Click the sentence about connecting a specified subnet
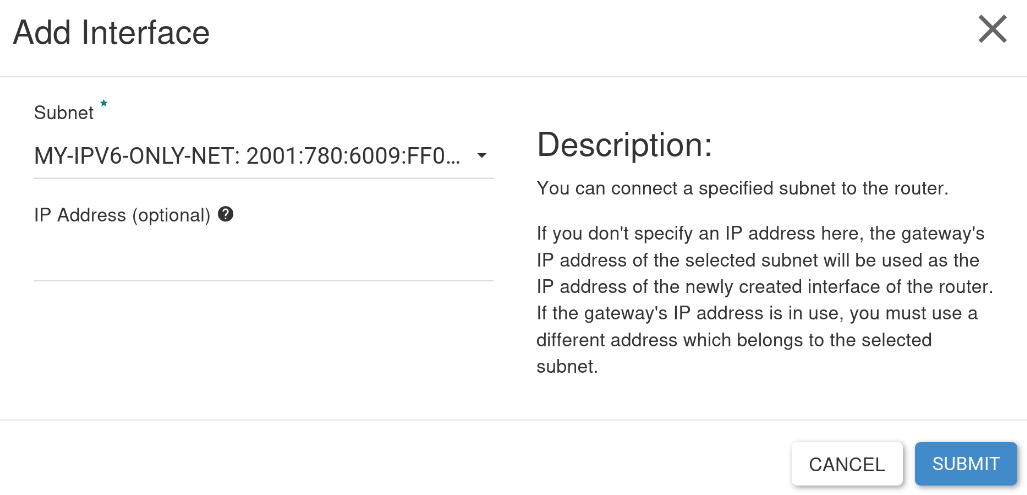This screenshot has width=1027, height=495. (743, 189)
